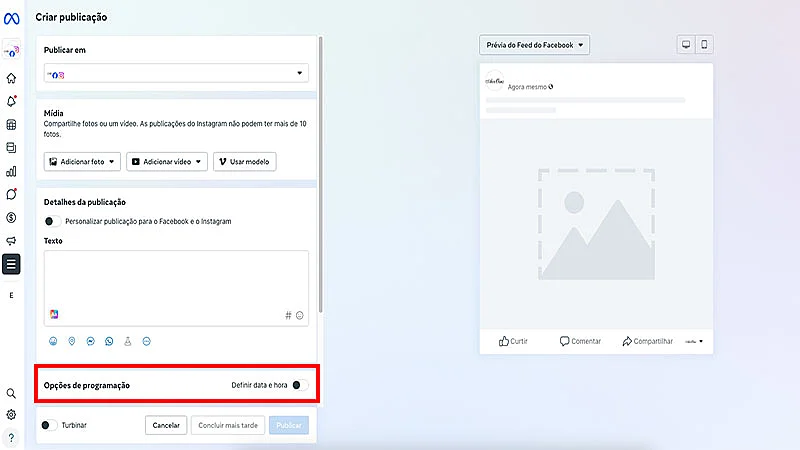Click the more options ellipsis circle icon
Screen dimensions: 800x450
(x=146, y=341)
